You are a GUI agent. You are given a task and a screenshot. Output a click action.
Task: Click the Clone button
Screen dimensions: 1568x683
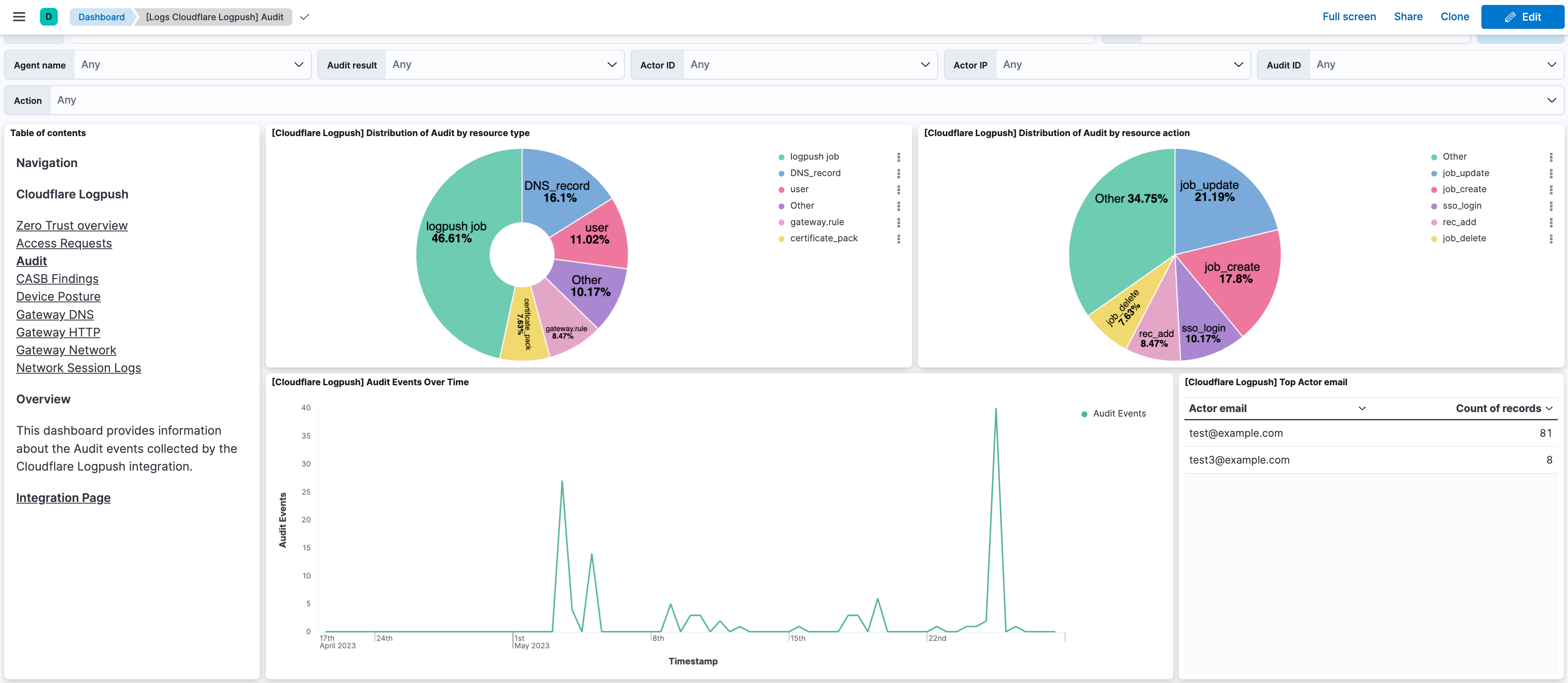click(1455, 16)
